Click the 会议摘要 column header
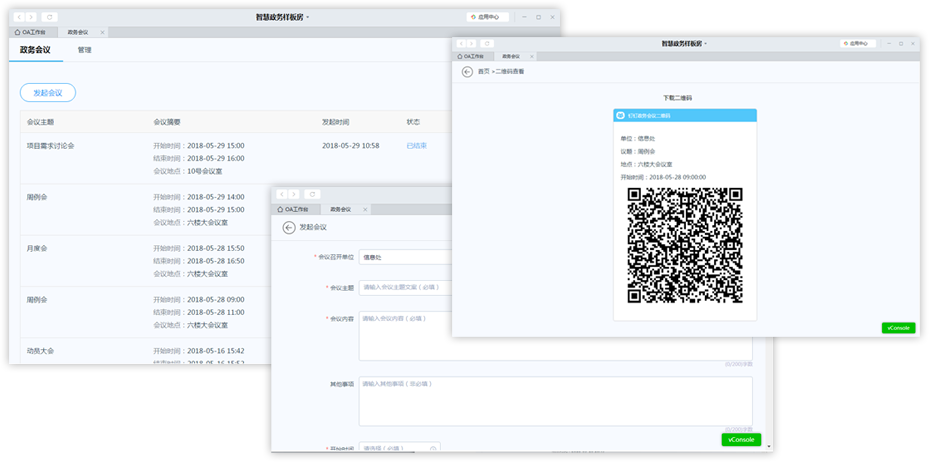The image size is (929, 462). pos(166,122)
